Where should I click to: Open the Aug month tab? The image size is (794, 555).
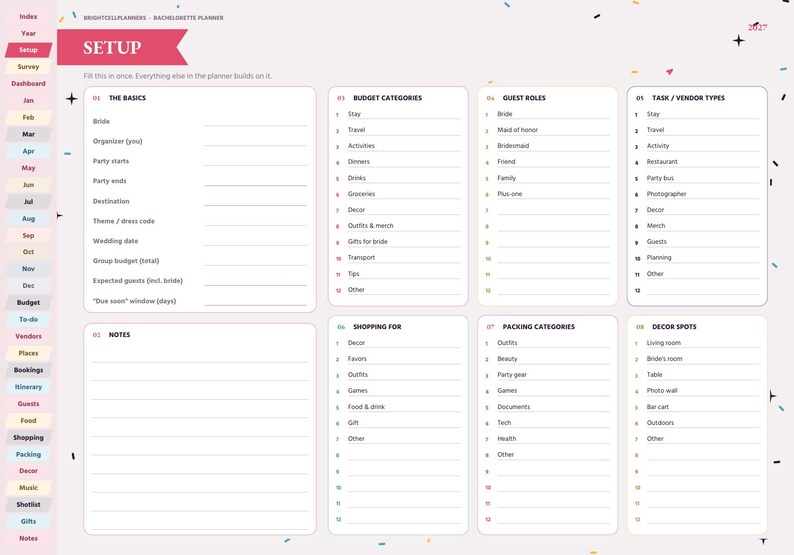click(x=28, y=218)
